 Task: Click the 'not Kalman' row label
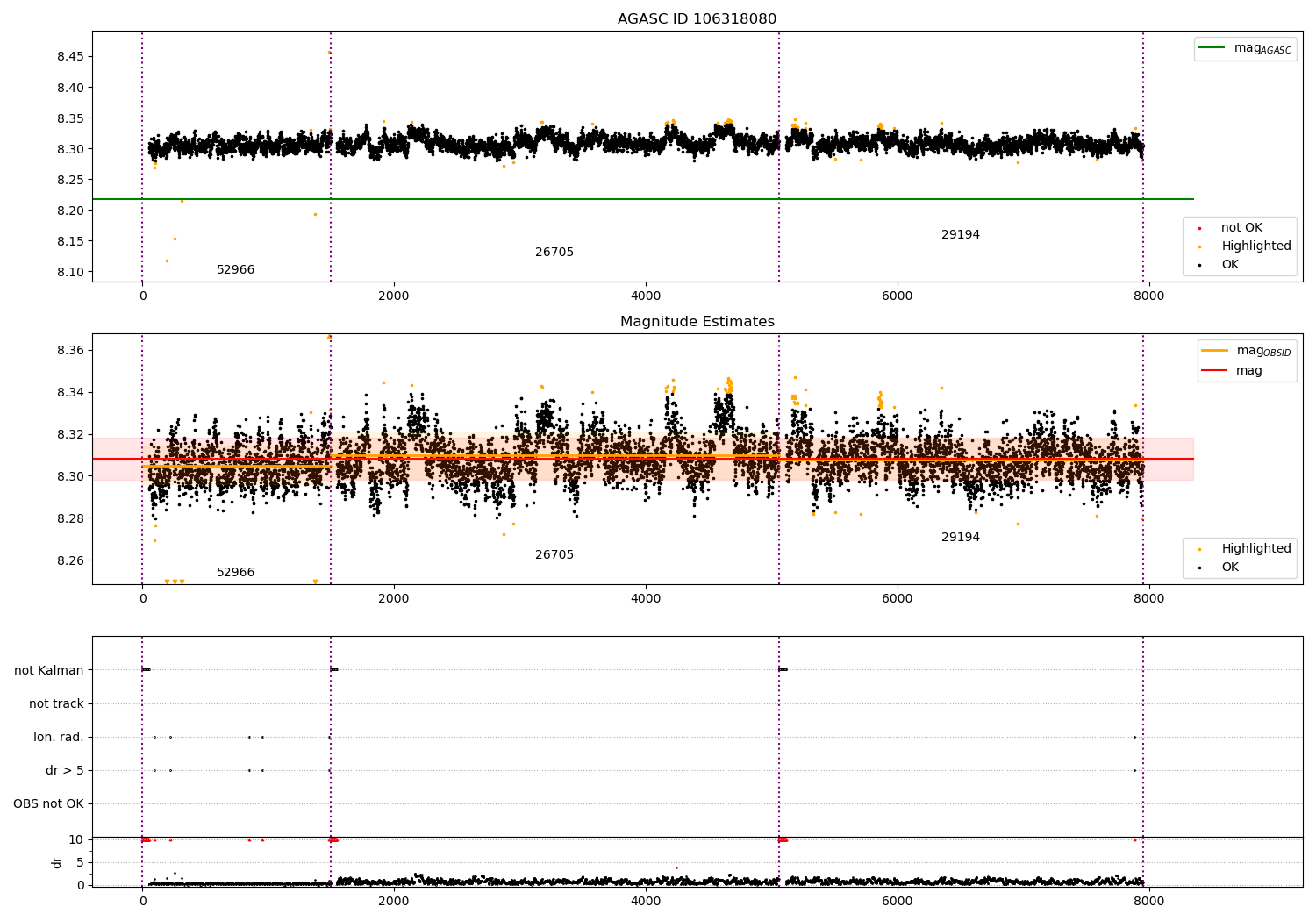(x=49, y=671)
